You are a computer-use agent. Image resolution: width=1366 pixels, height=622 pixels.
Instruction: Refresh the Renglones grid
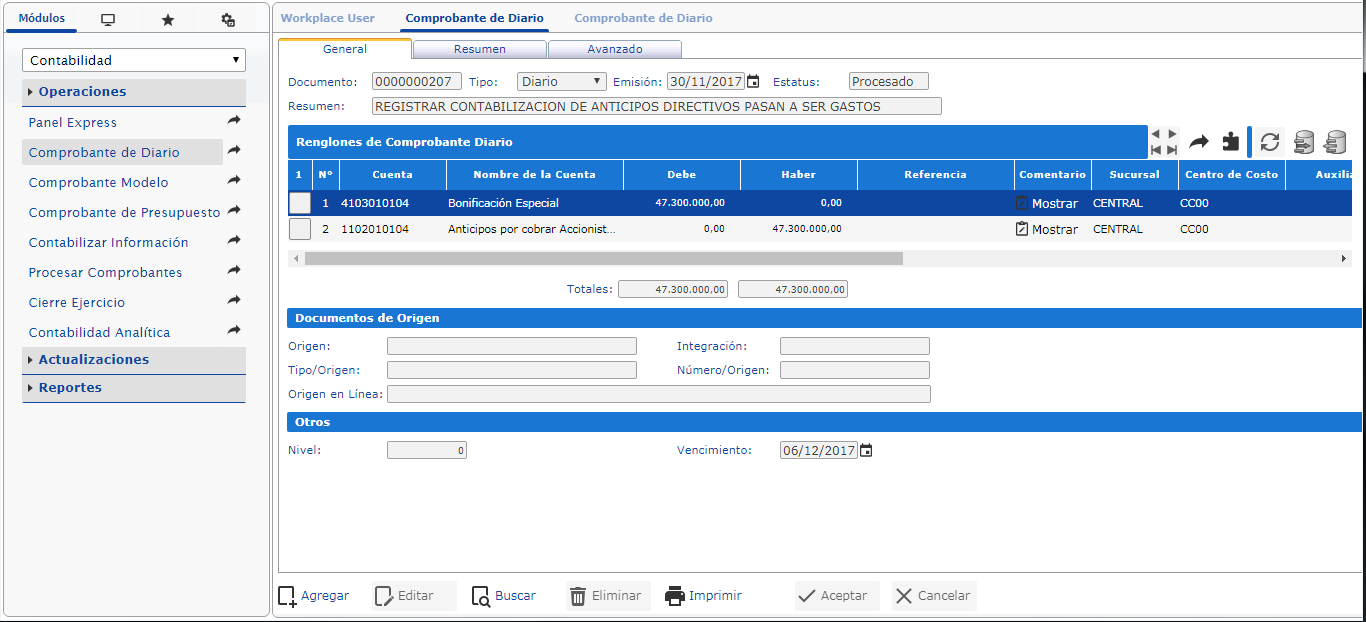(x=1270, y=142)
